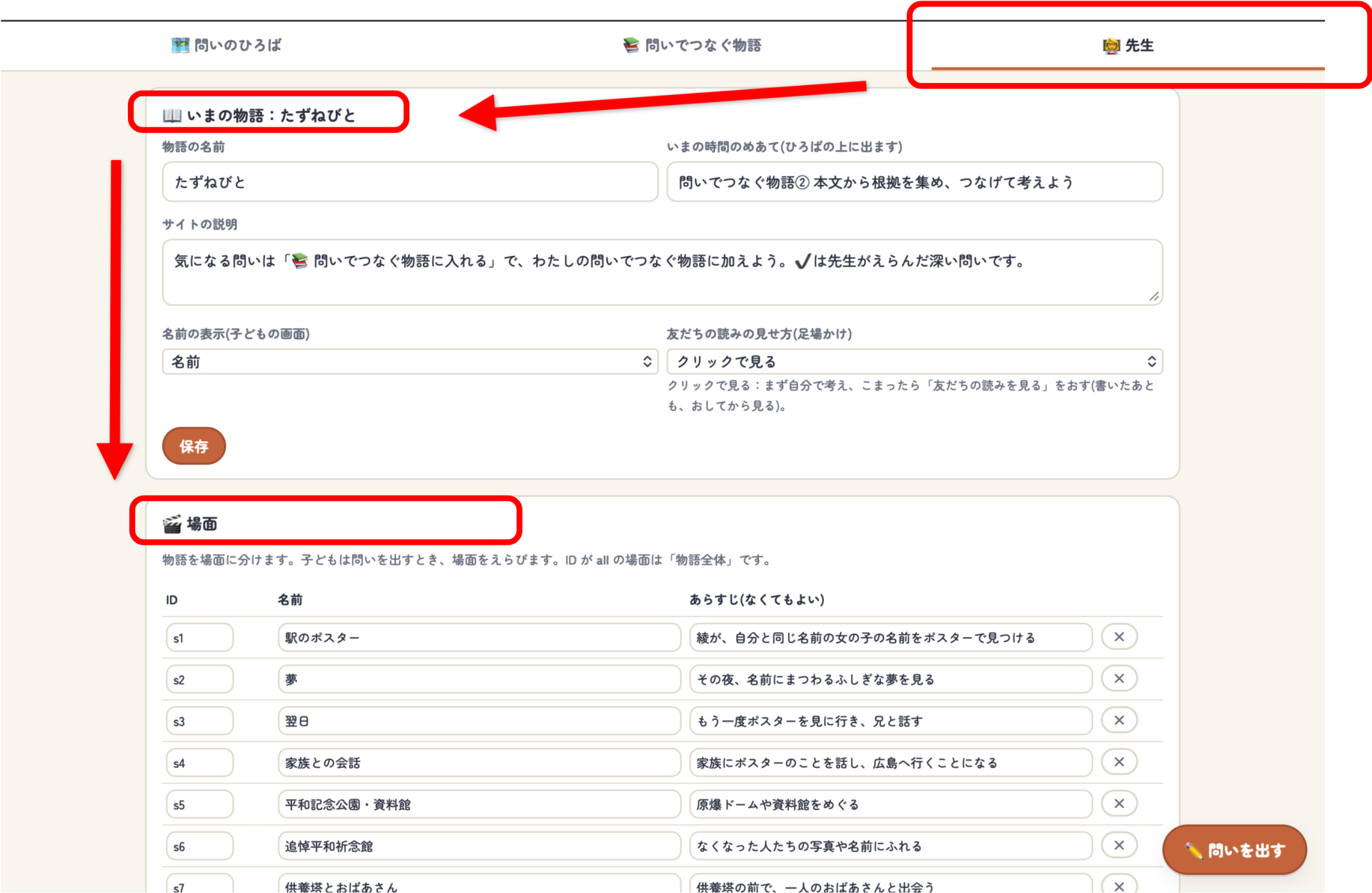
Task: Edit the ID field s5
Action: 199,804
